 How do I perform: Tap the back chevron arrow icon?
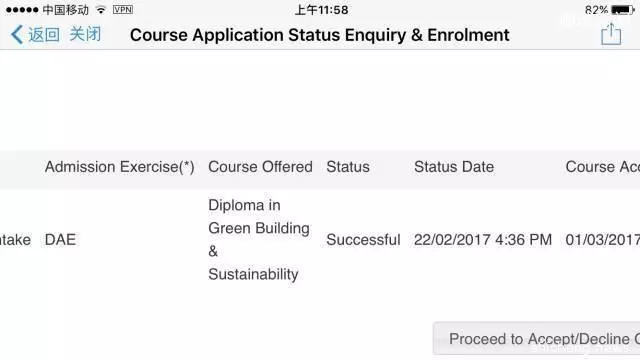coord(17,35)
